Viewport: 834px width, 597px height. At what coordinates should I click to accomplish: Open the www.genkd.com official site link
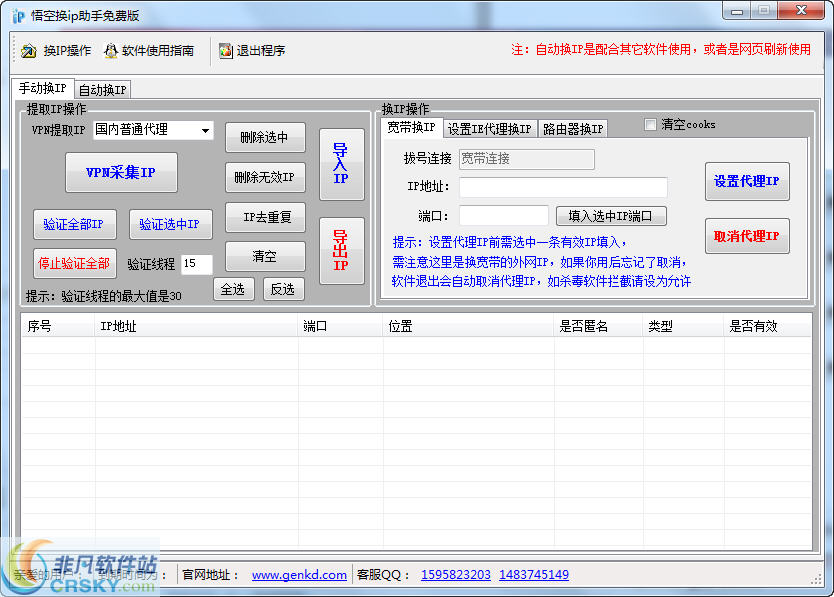tap(298, 574)
